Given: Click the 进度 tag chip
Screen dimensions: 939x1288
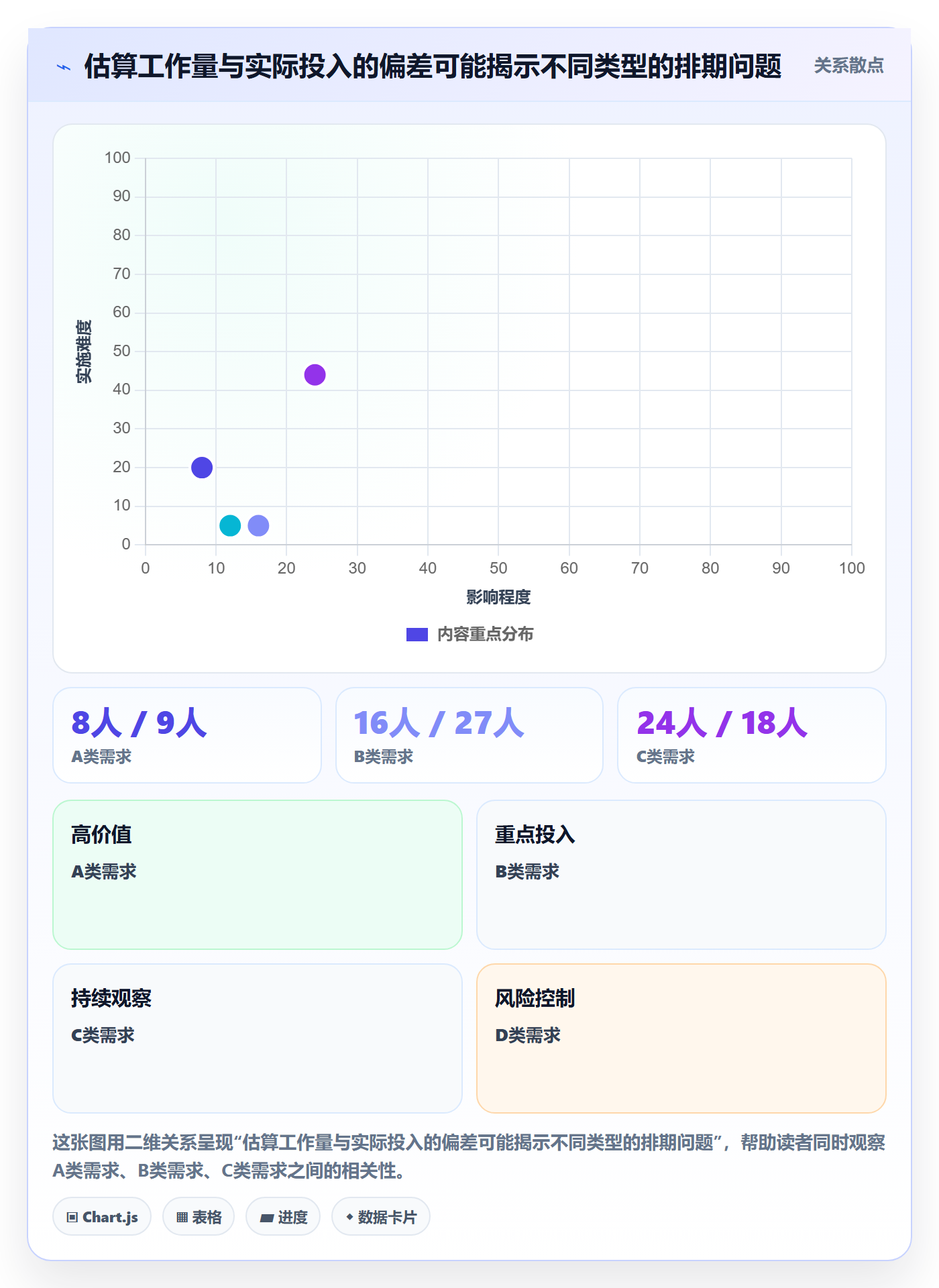Looking at the screenshot, I should [x=283, y=1216].
